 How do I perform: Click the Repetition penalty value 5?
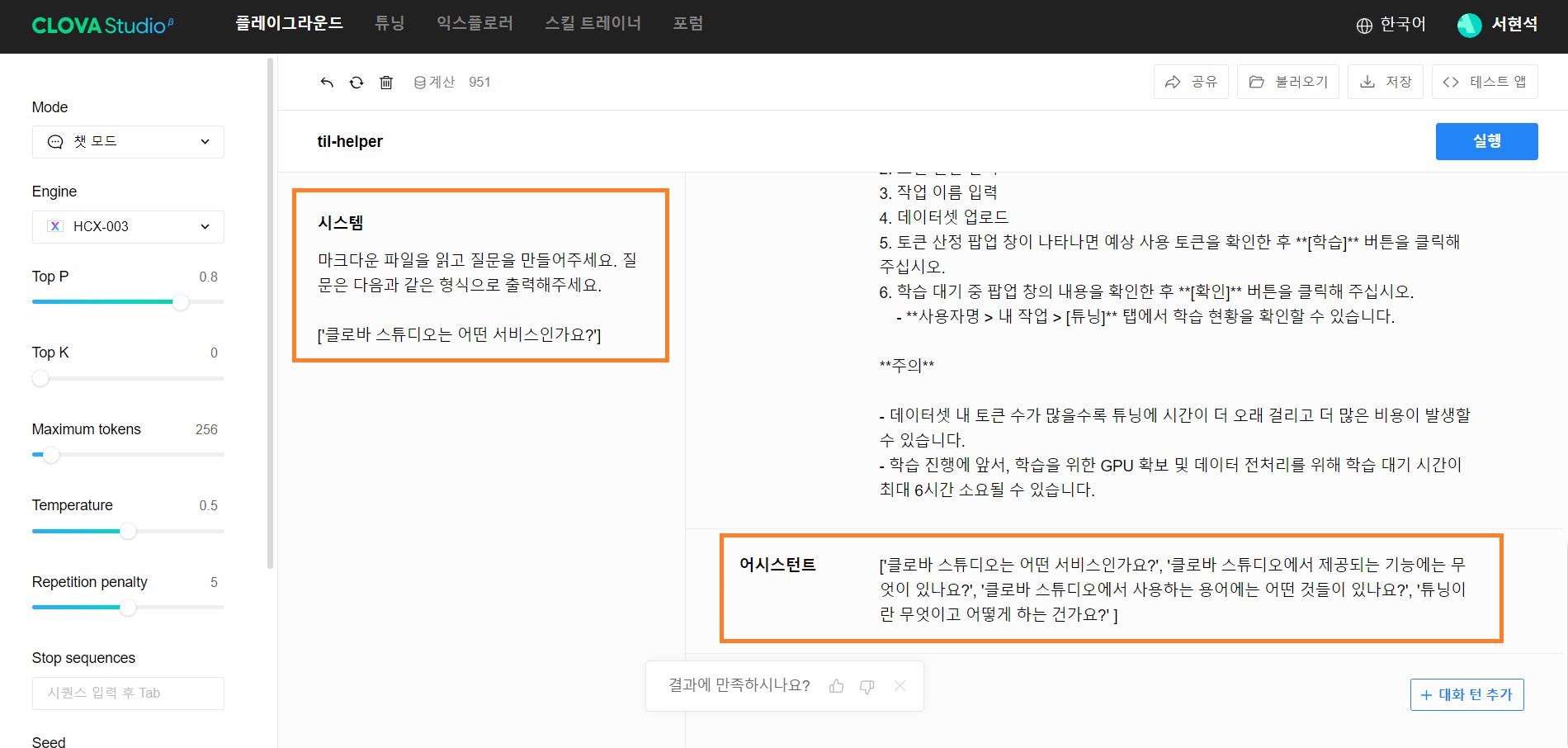pyautogui.click(x=214, y=583)
